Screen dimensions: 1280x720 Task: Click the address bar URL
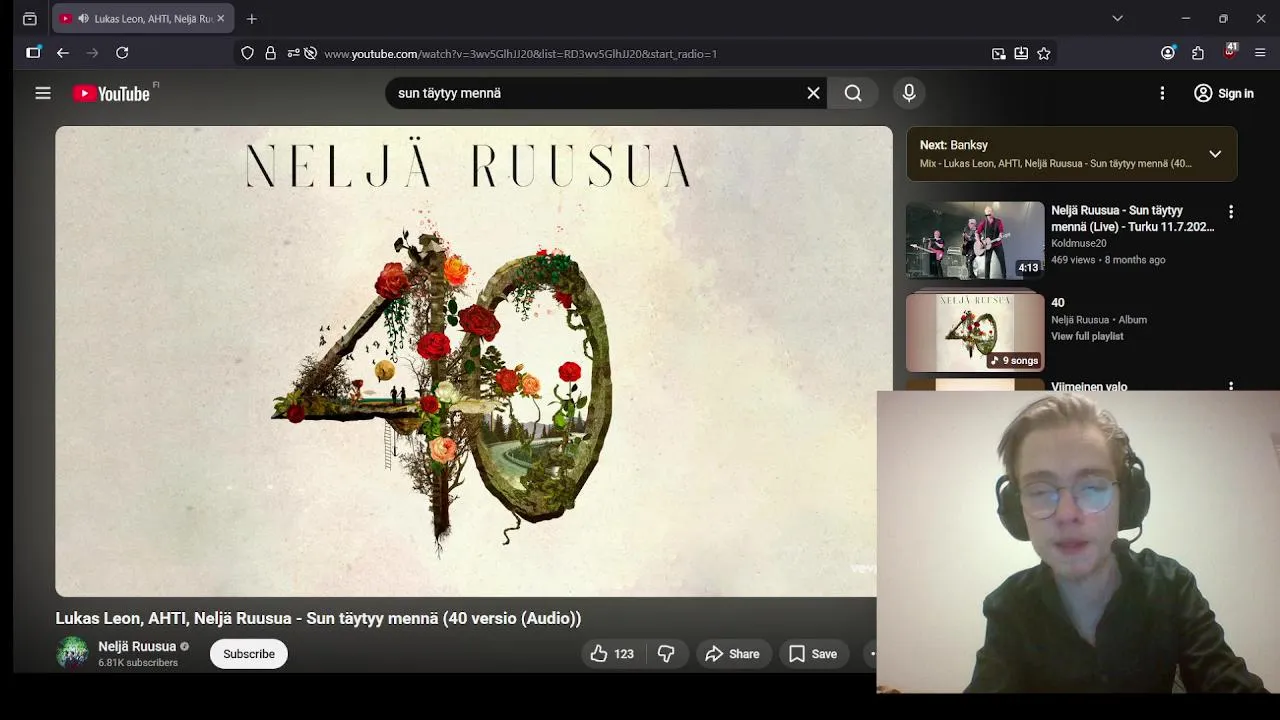(520, 54)
